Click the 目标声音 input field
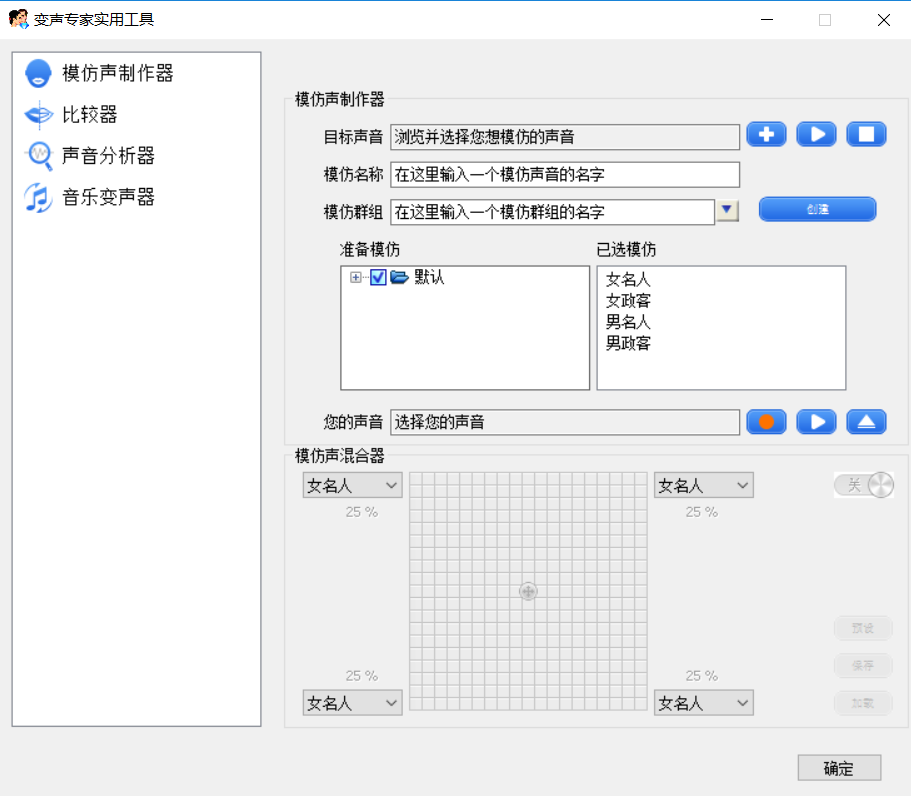The height and width of the screenshot is (796, 911). (x=565, y=137)
